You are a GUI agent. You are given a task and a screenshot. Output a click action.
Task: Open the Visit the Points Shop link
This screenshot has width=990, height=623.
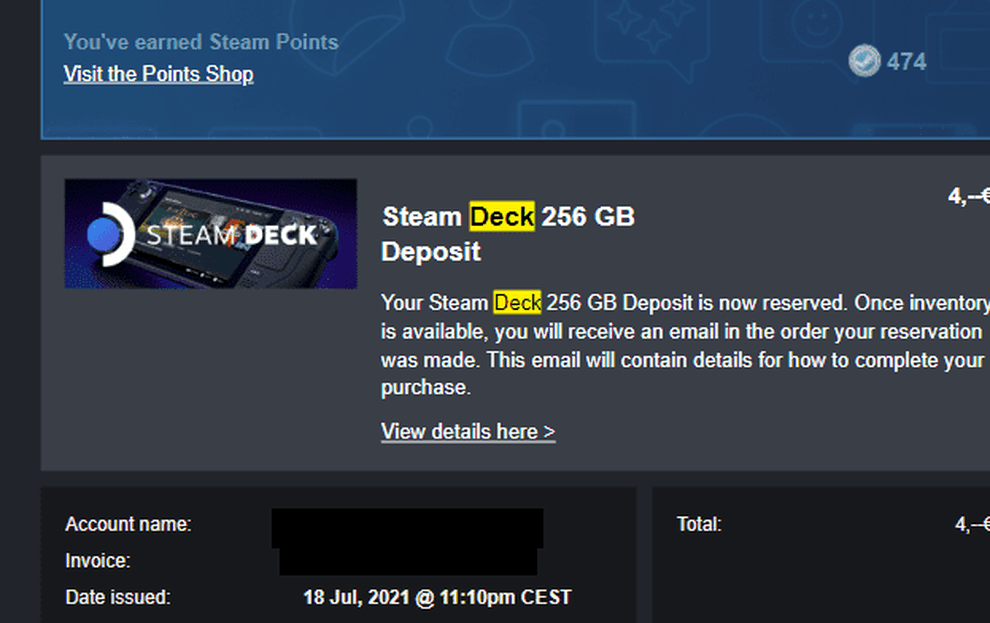pos(158,74)
